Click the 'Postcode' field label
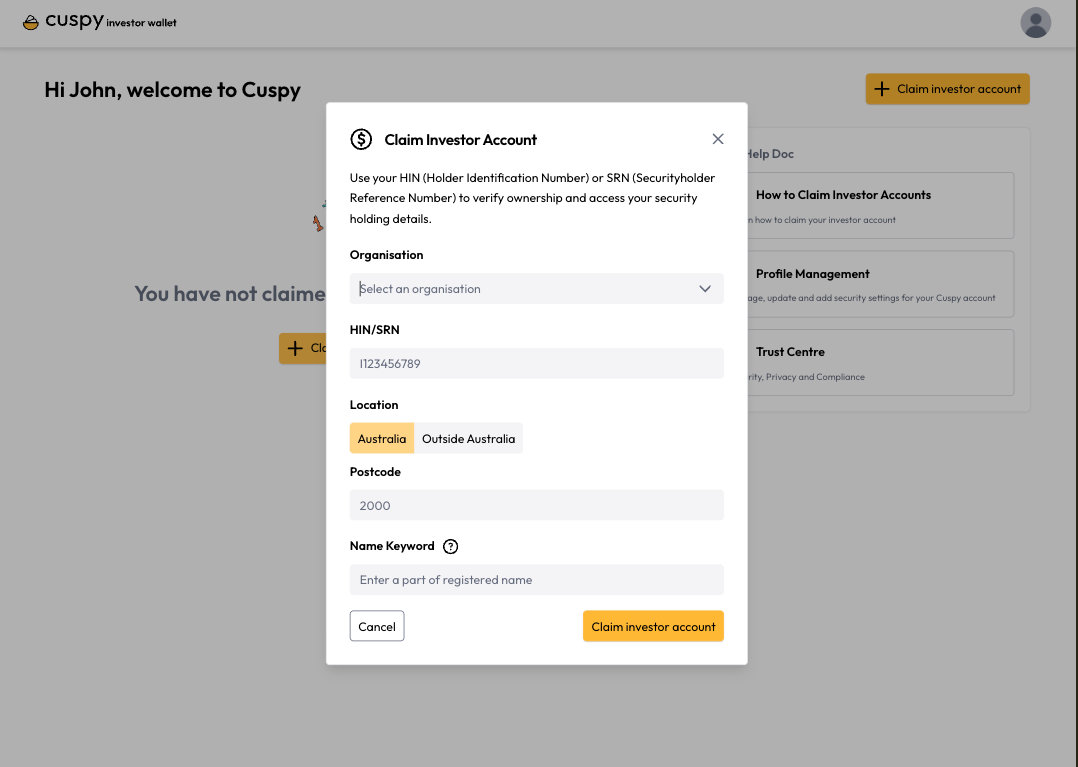This screenshot has height=767, width=1078. [375, 472]
